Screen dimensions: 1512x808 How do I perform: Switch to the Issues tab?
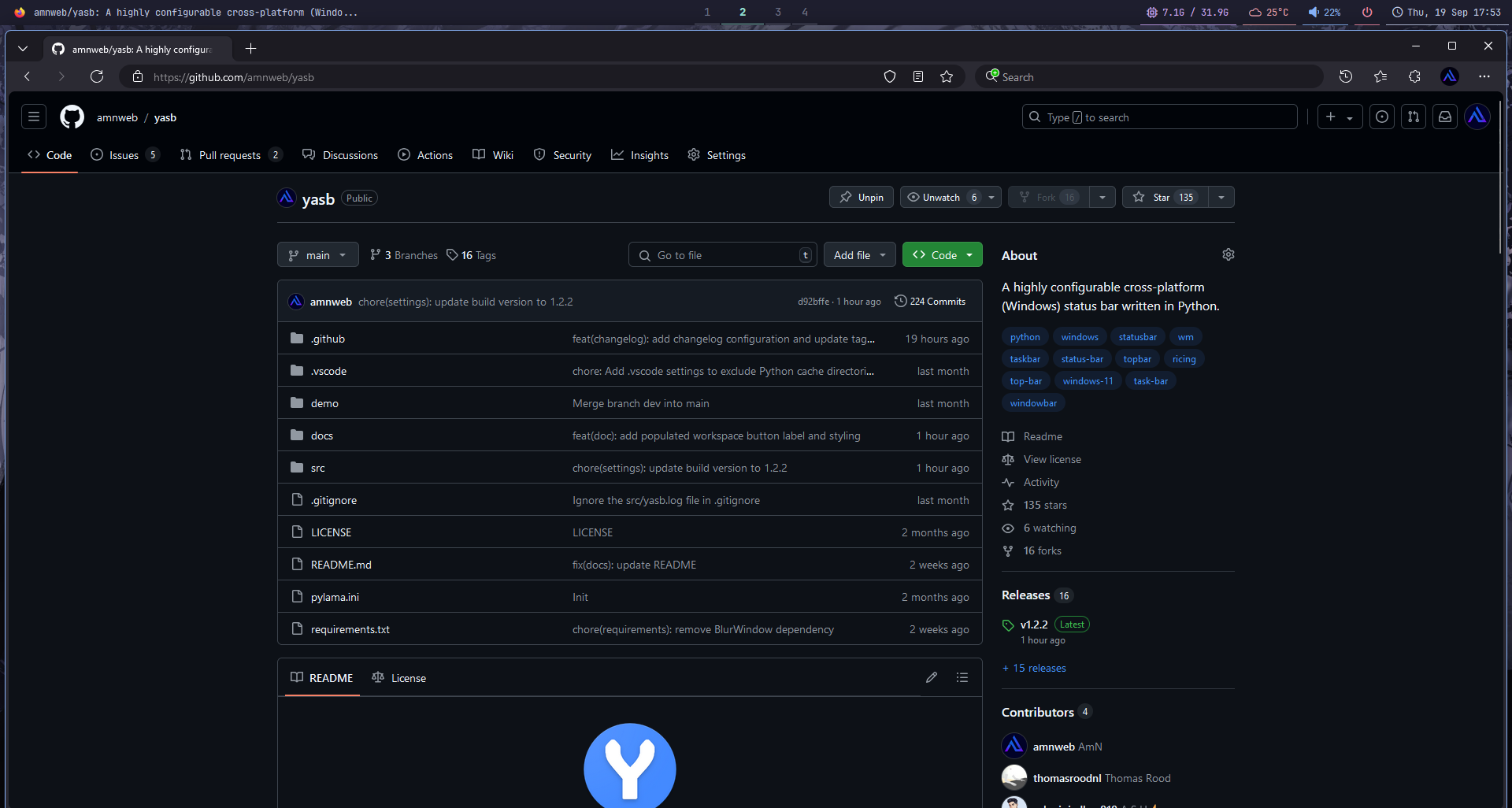[x=124, y=155]
